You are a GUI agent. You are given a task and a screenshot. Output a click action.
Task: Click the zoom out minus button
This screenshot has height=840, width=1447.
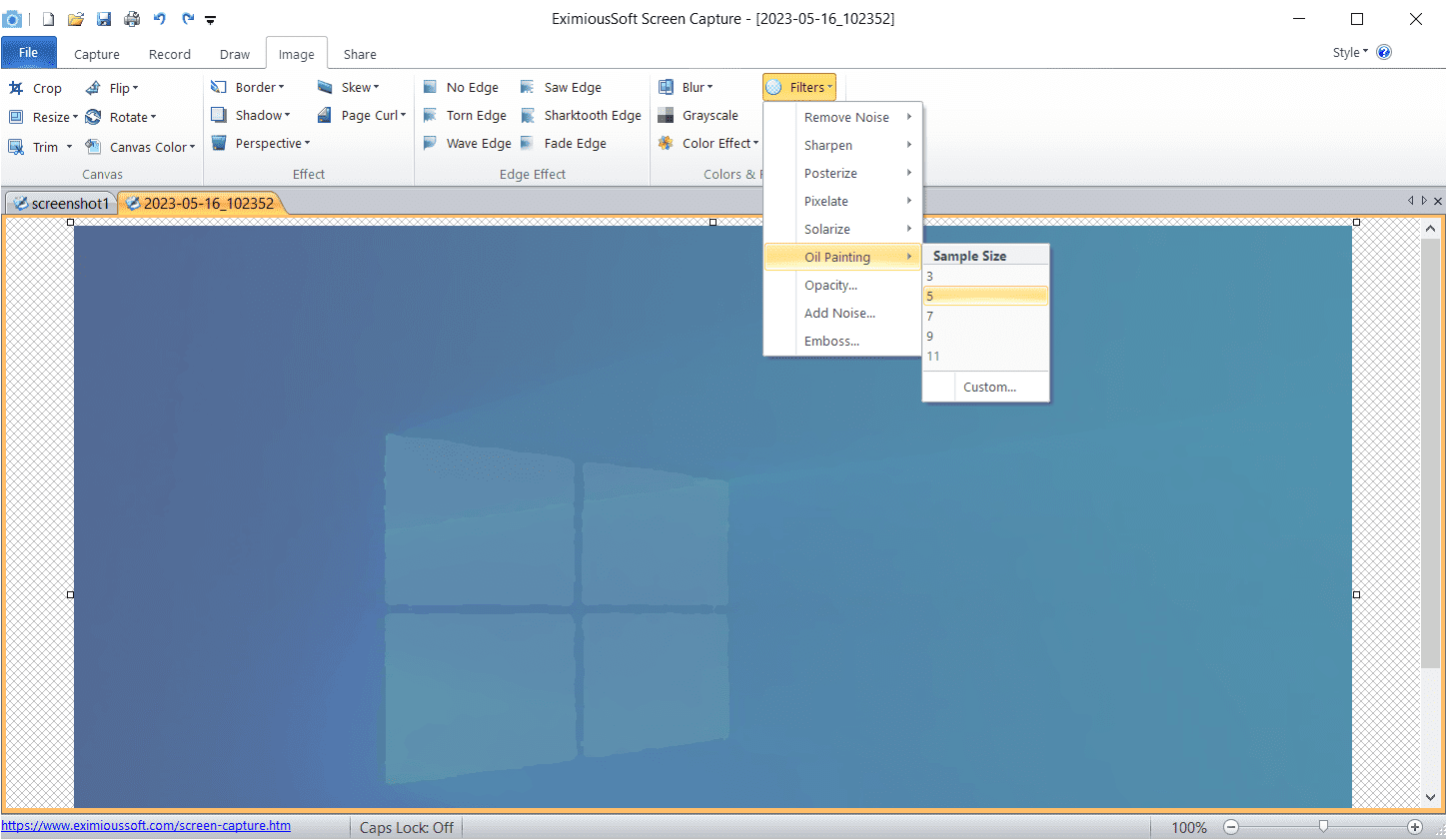point(1231,827)
